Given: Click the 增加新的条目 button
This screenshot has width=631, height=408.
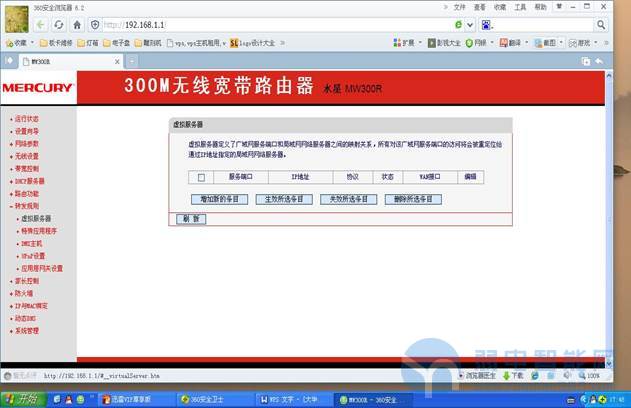Looking at the screenshot, I should coord(224,199).
